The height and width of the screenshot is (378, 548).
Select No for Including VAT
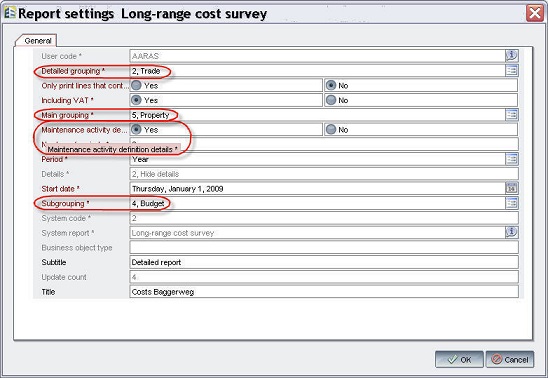[331, 100]
